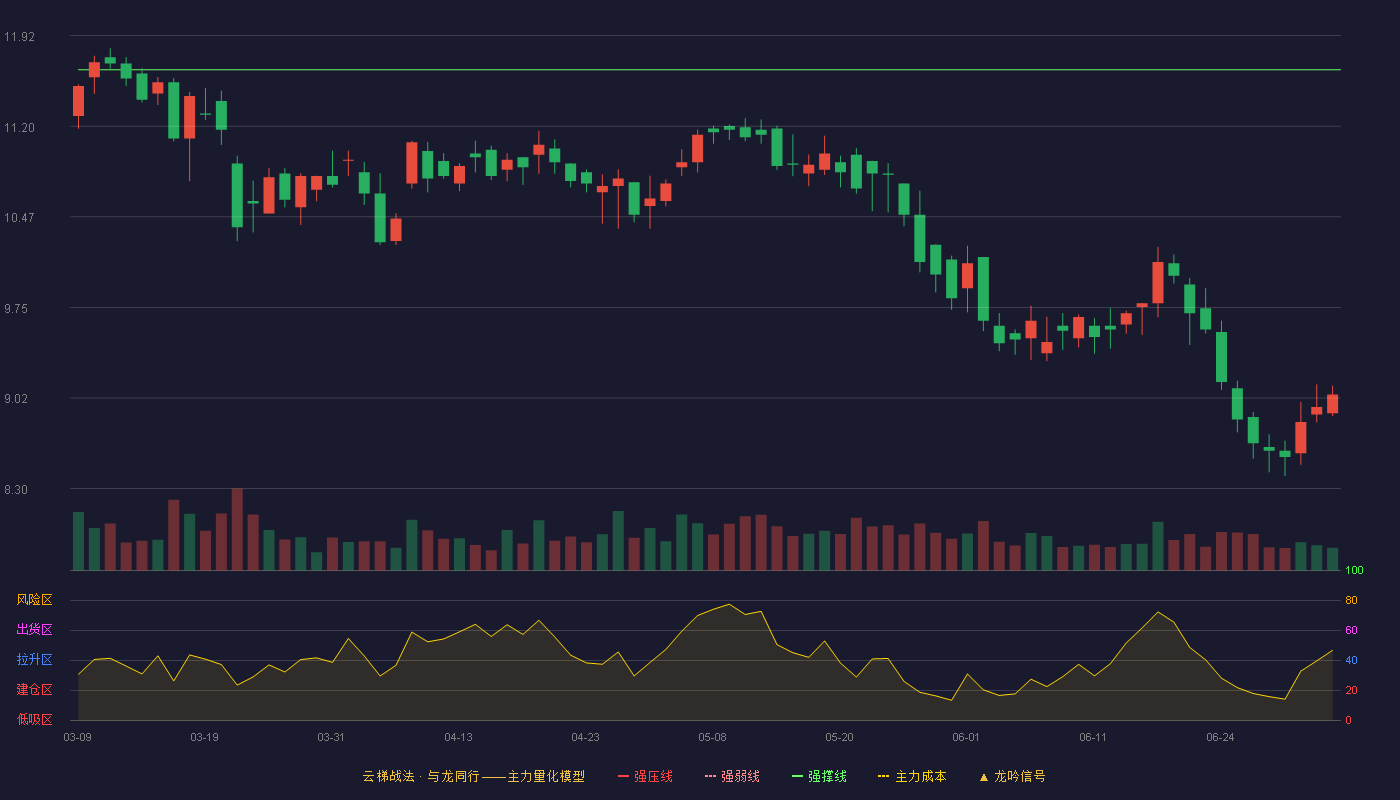Click the 风险区 zone label

pyautogui.click(x=34, y=600)
